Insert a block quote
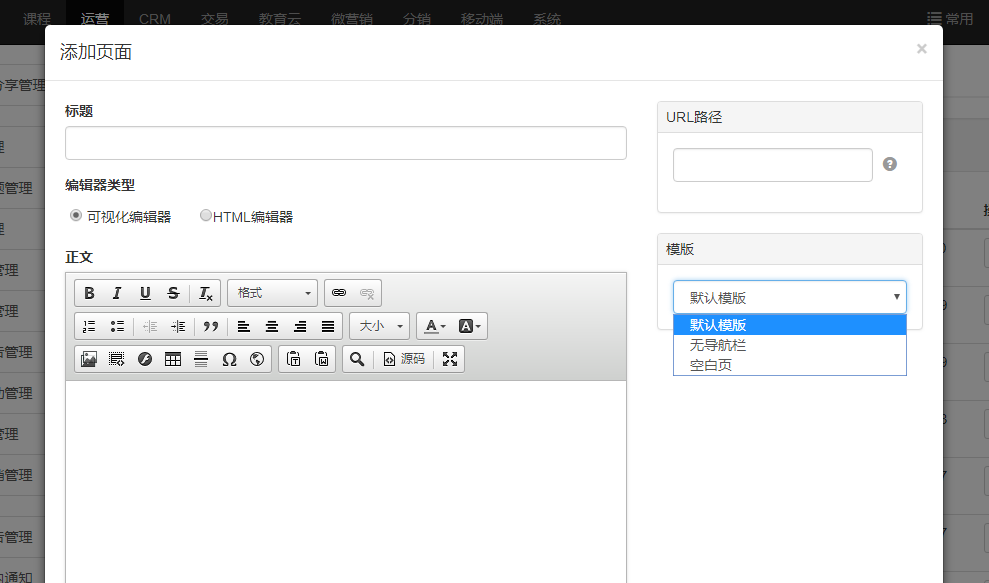This screenshot has width=989, height=583. coord(210,326)
